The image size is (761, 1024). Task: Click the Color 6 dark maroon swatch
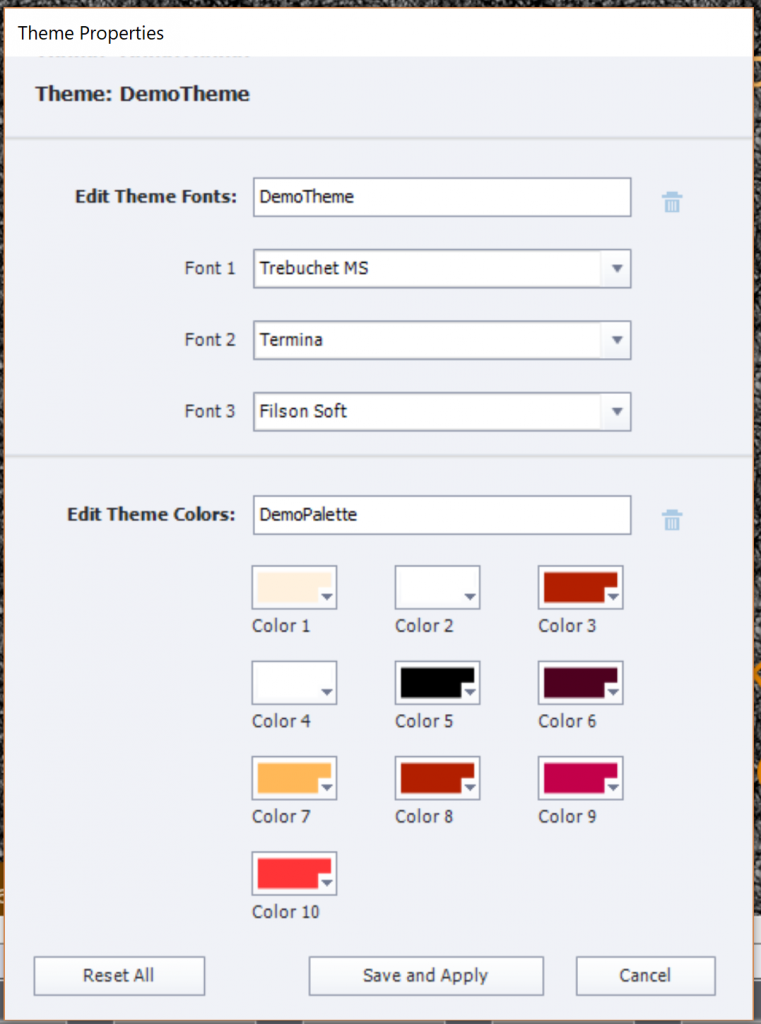tap(580, 682)
